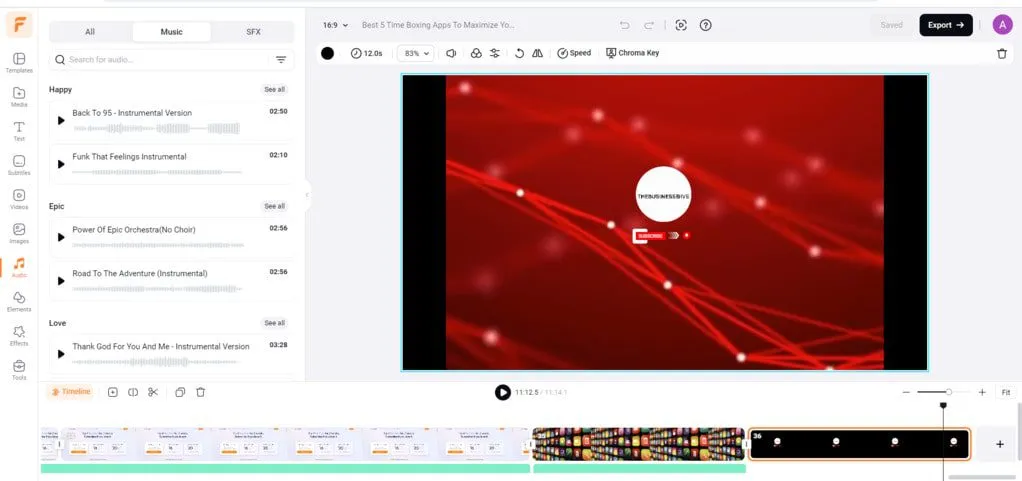Delete the selected clip with the top-right trash icon
This screenshot has width=1022, height=481.
pyautogui.click(x=1002, y=53)
